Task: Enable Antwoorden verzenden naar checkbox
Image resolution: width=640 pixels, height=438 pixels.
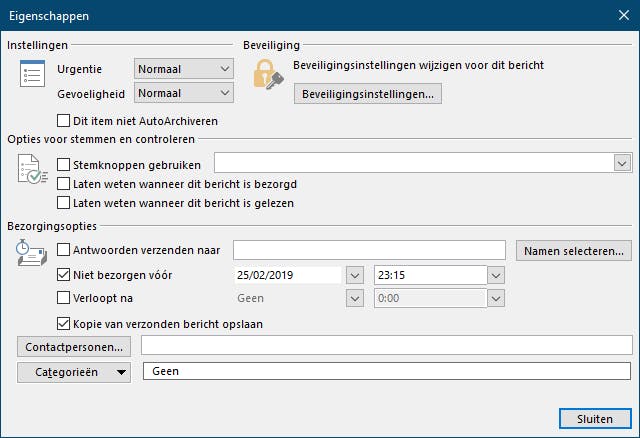Action: coord(63,249)
